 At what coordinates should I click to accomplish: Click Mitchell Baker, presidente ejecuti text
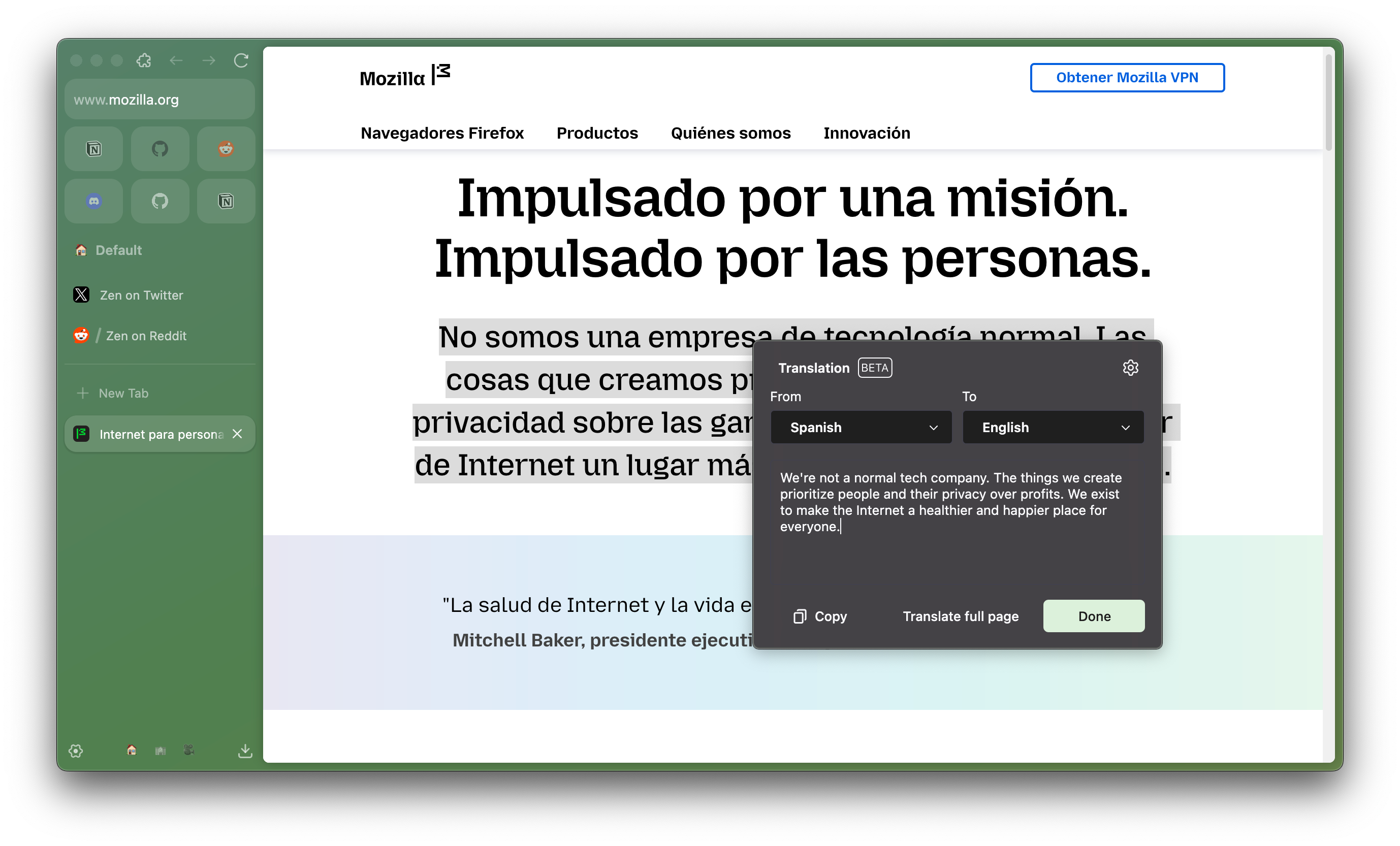(x=603, y=640)
